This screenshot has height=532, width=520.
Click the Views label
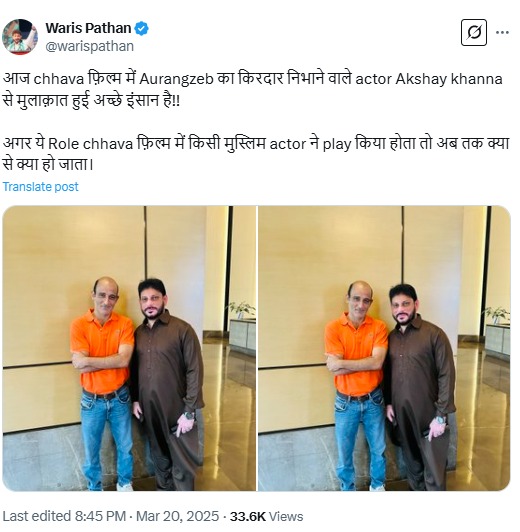286,516
